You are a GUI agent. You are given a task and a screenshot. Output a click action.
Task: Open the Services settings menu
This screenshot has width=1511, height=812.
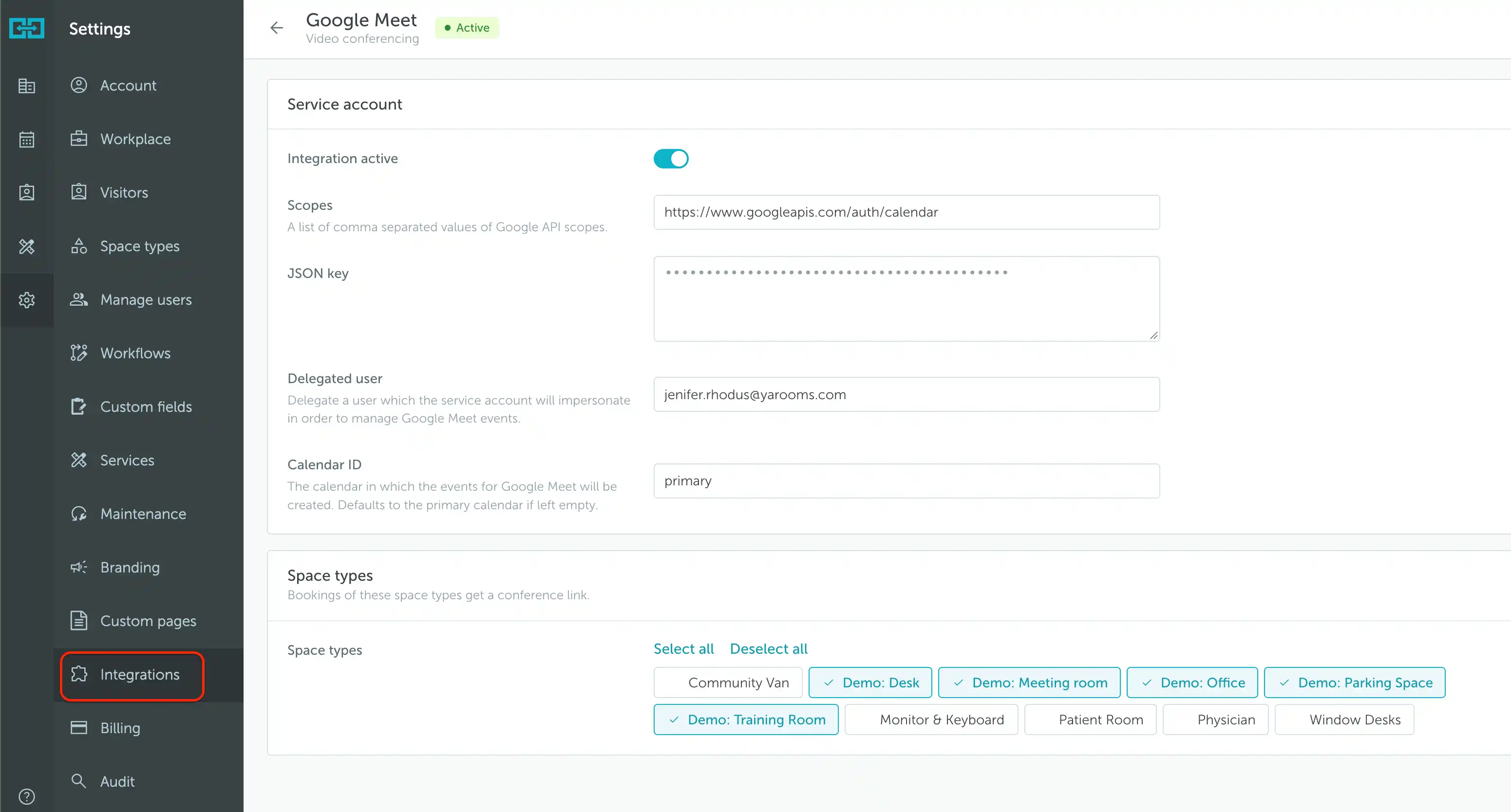pos(149,460)
